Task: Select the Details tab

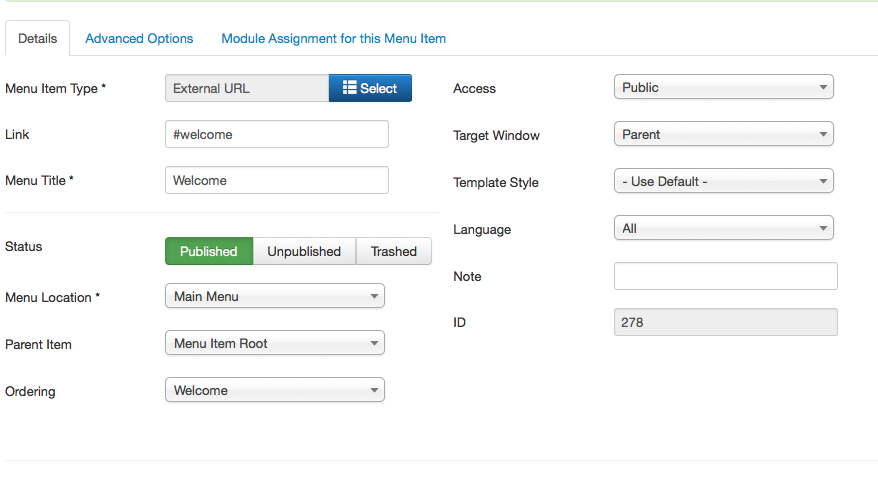Action: tap(38, 38)
